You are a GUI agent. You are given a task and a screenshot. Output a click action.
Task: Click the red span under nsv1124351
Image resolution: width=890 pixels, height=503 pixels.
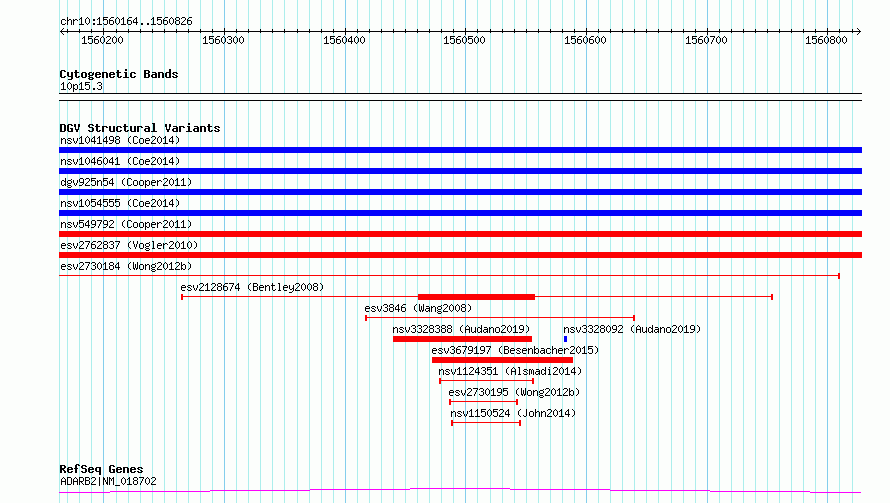(x=486, y=381)
